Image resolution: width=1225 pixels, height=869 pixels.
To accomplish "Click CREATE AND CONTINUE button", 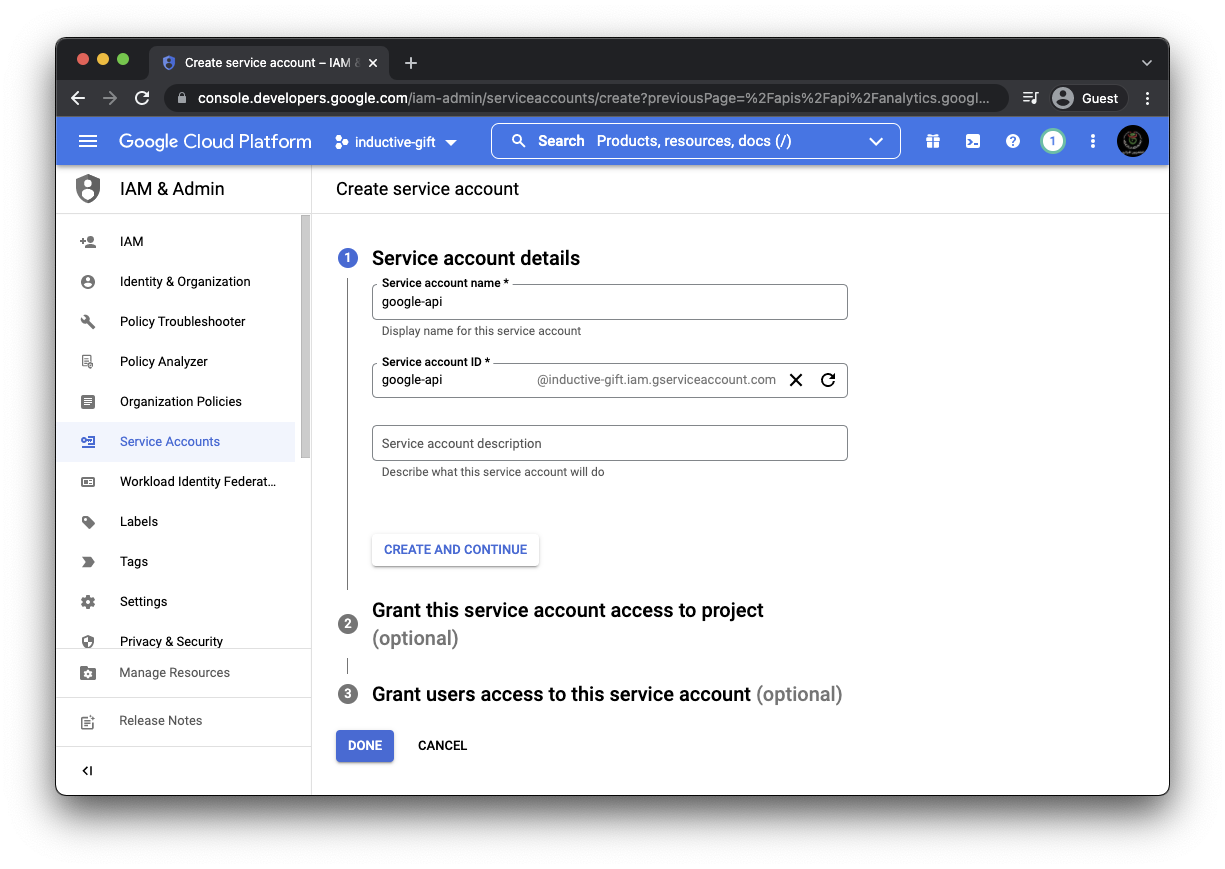I will (455, 550).
